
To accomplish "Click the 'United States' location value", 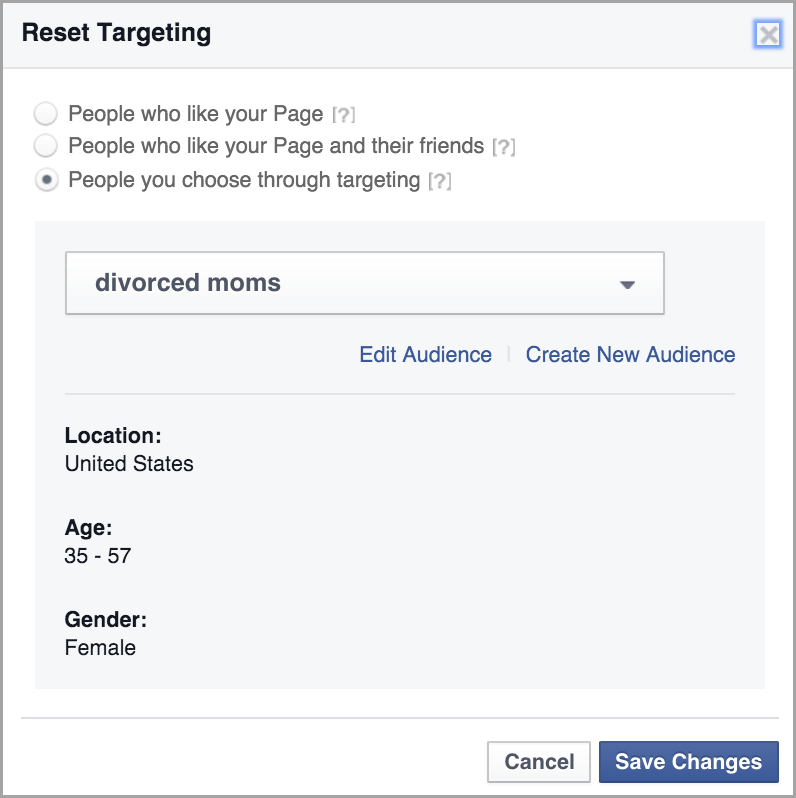I will pyautogui.click(x=129, y=464).
